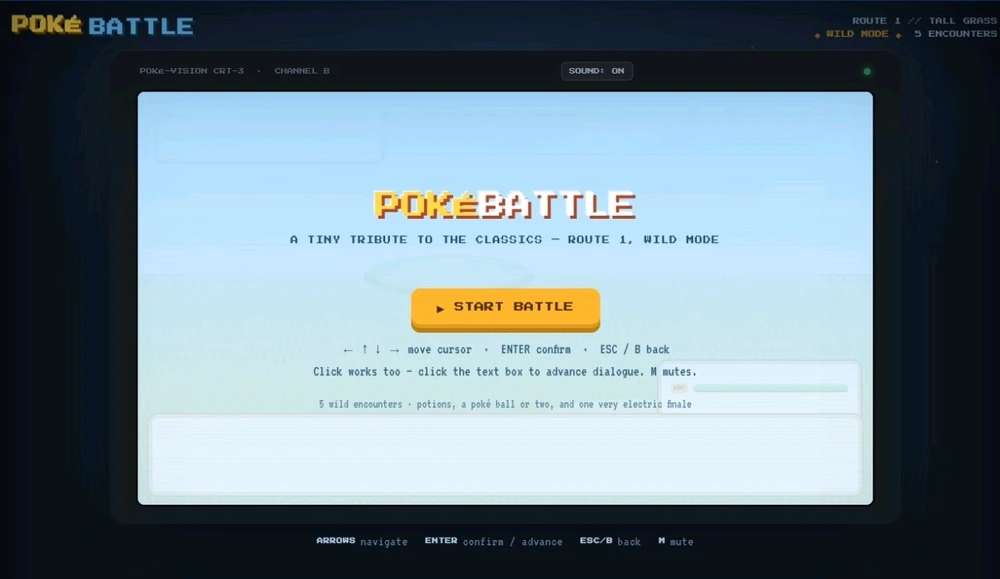This screenshot has width=1000, height=579.
Task: Click the "ENTER confirm" hint on title screen
Action: point(536,349)
